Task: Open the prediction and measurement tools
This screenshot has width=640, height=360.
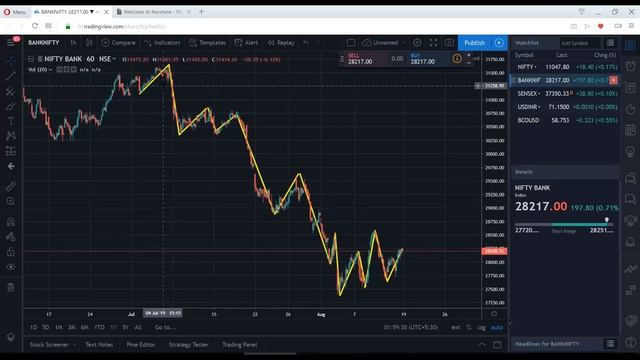Action: point(11,151)
